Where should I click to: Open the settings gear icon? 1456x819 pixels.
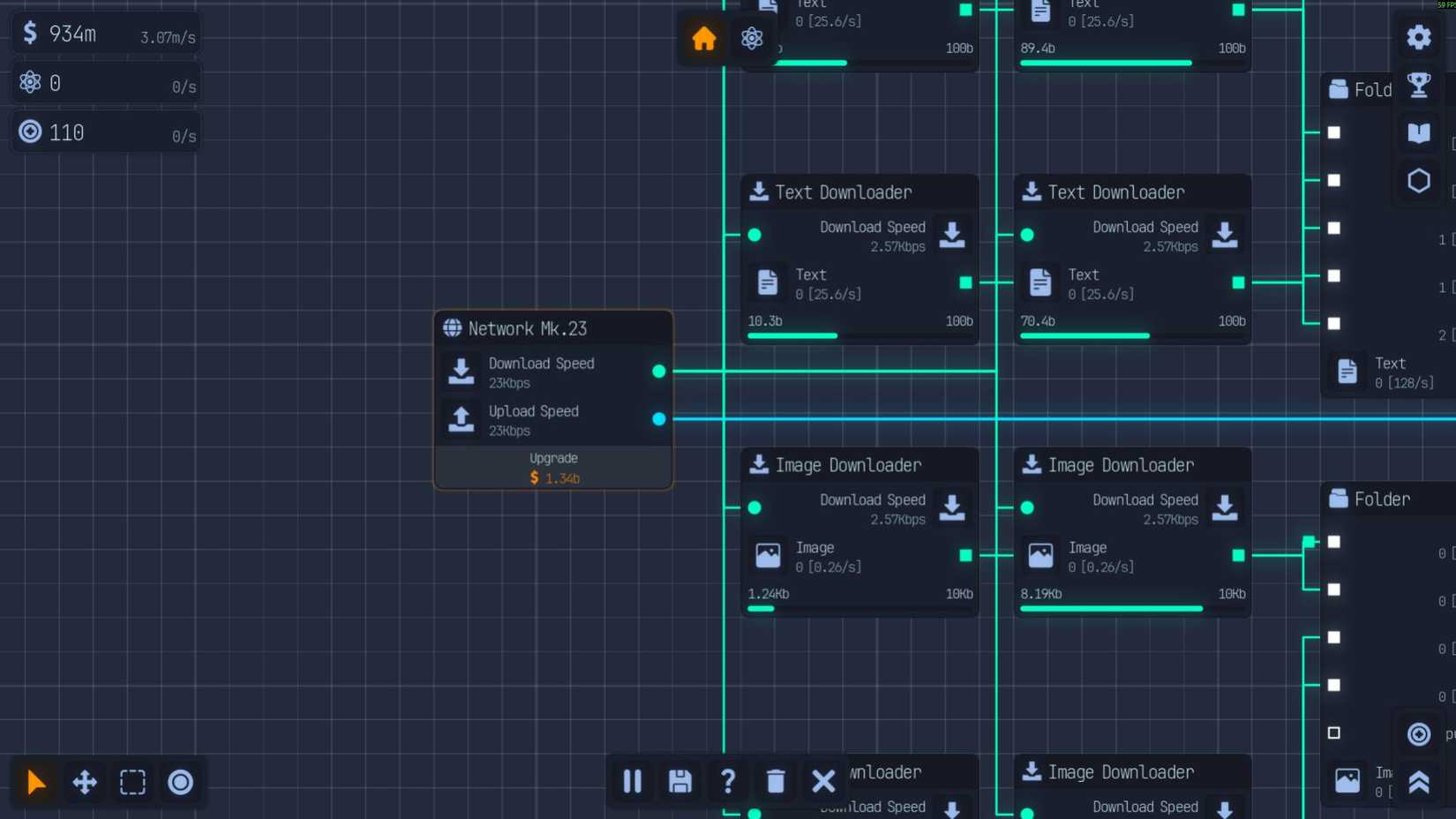tap(1418, 37)
